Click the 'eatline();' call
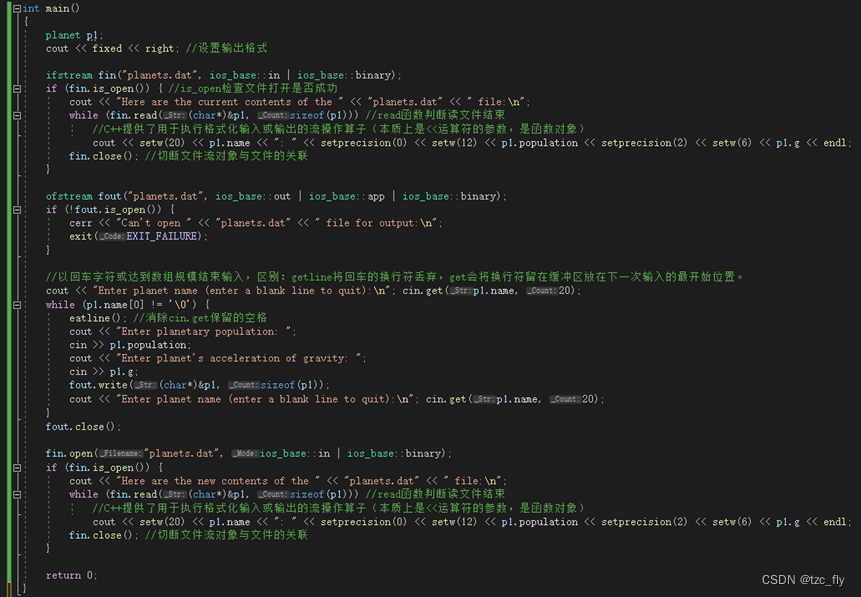Screen dimensions: 861x597 (99, 318)
